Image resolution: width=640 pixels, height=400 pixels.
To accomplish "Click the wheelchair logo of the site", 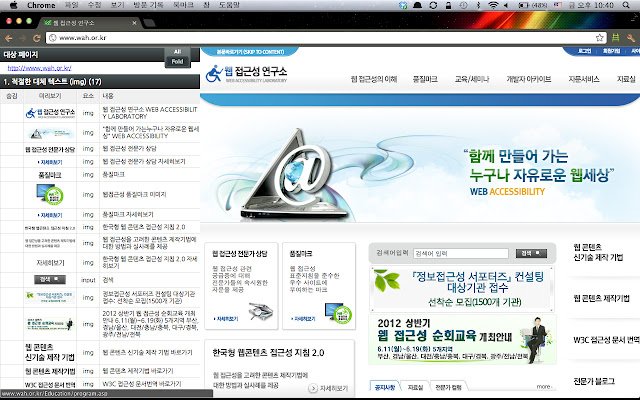I will coord(213,73).
